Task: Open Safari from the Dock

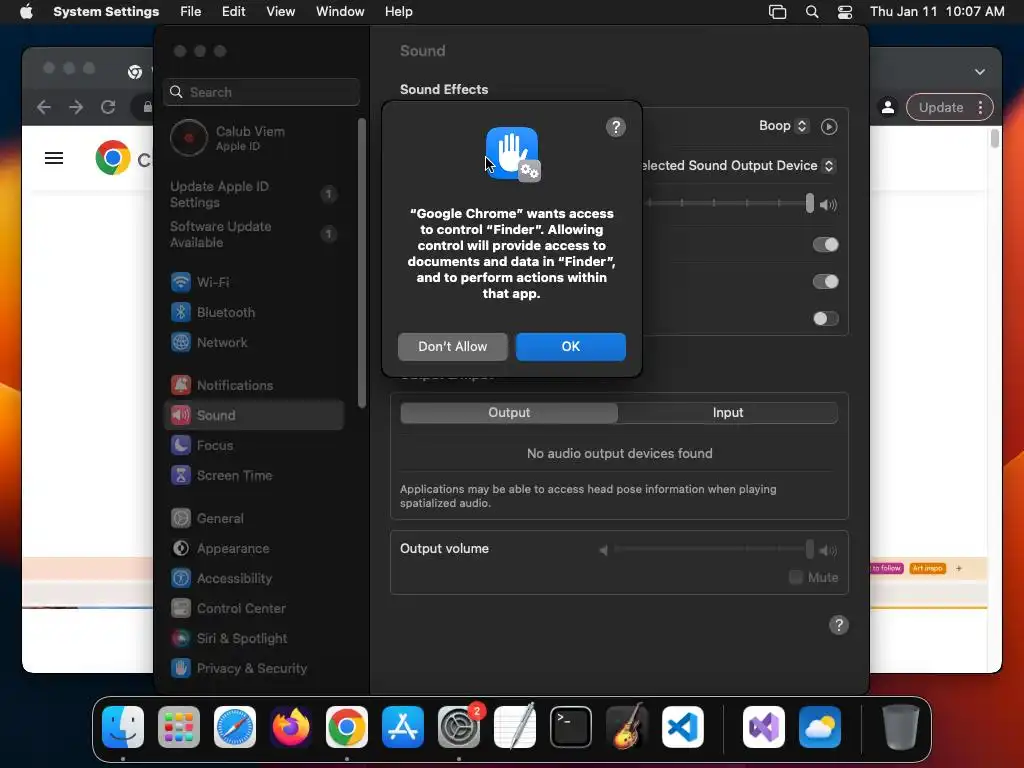Action: point(235,727)
